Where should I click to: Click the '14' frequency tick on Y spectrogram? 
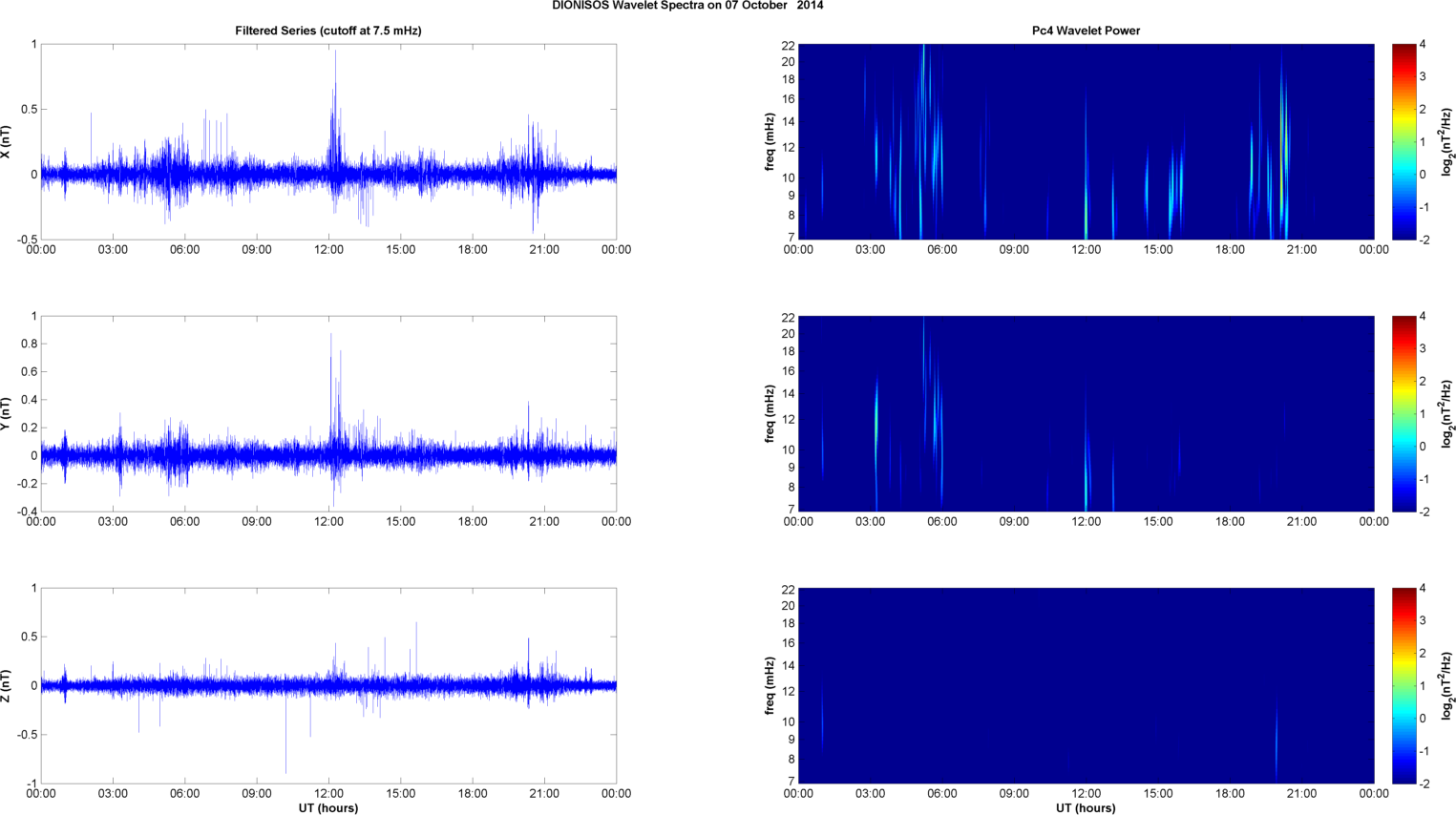[x=788, y=394]
